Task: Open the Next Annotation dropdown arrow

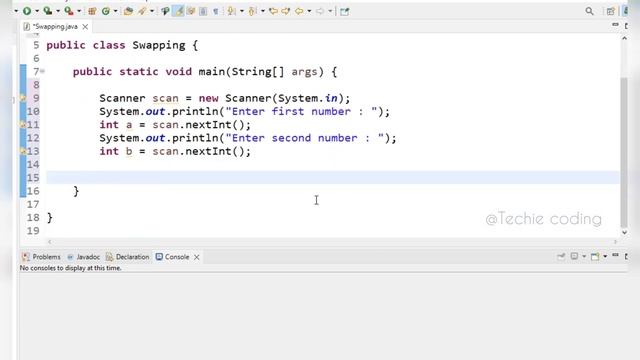Action: point(242,11)
